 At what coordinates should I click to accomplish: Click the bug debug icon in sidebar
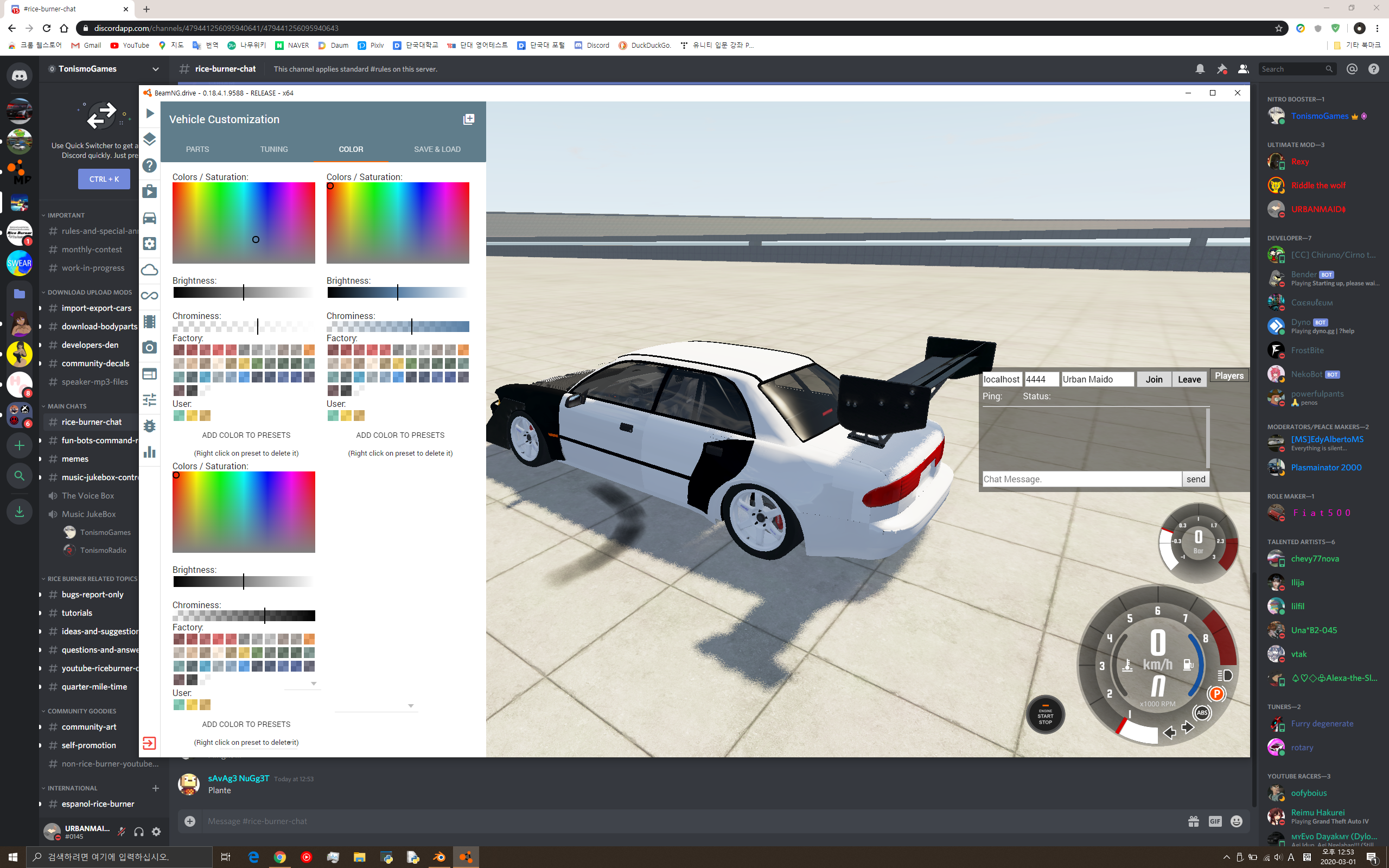(149, 426)
